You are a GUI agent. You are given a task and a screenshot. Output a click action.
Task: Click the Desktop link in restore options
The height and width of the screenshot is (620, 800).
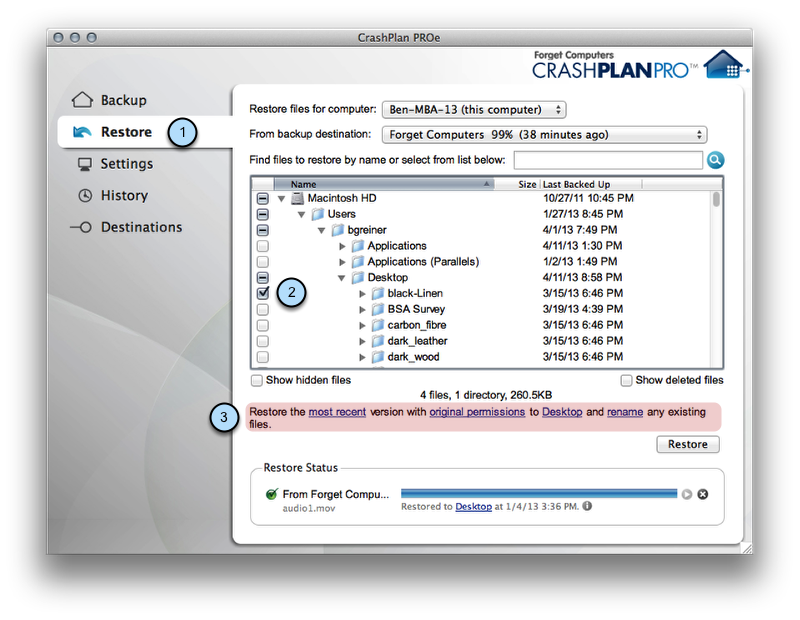pyautogui.click(x=562, y=412)
